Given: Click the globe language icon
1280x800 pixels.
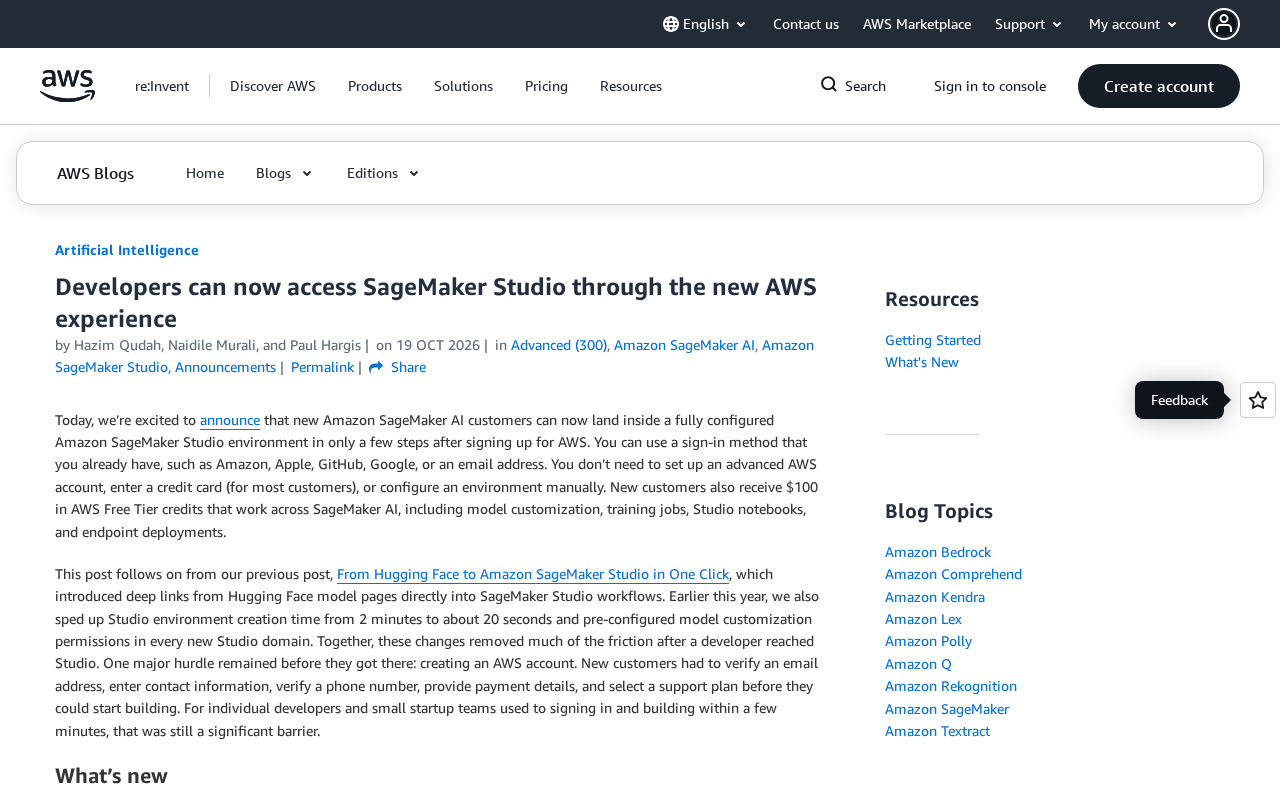Looking at the screenshot, I should pyautogui.click(x=671, y=24).
